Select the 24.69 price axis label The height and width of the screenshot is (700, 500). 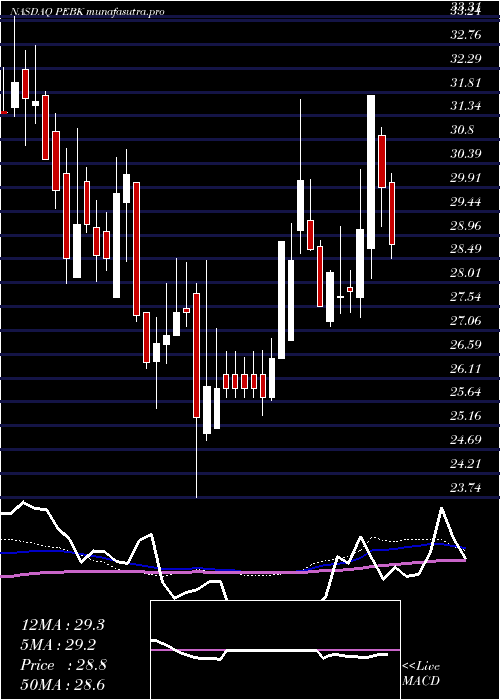coord(466,440)
